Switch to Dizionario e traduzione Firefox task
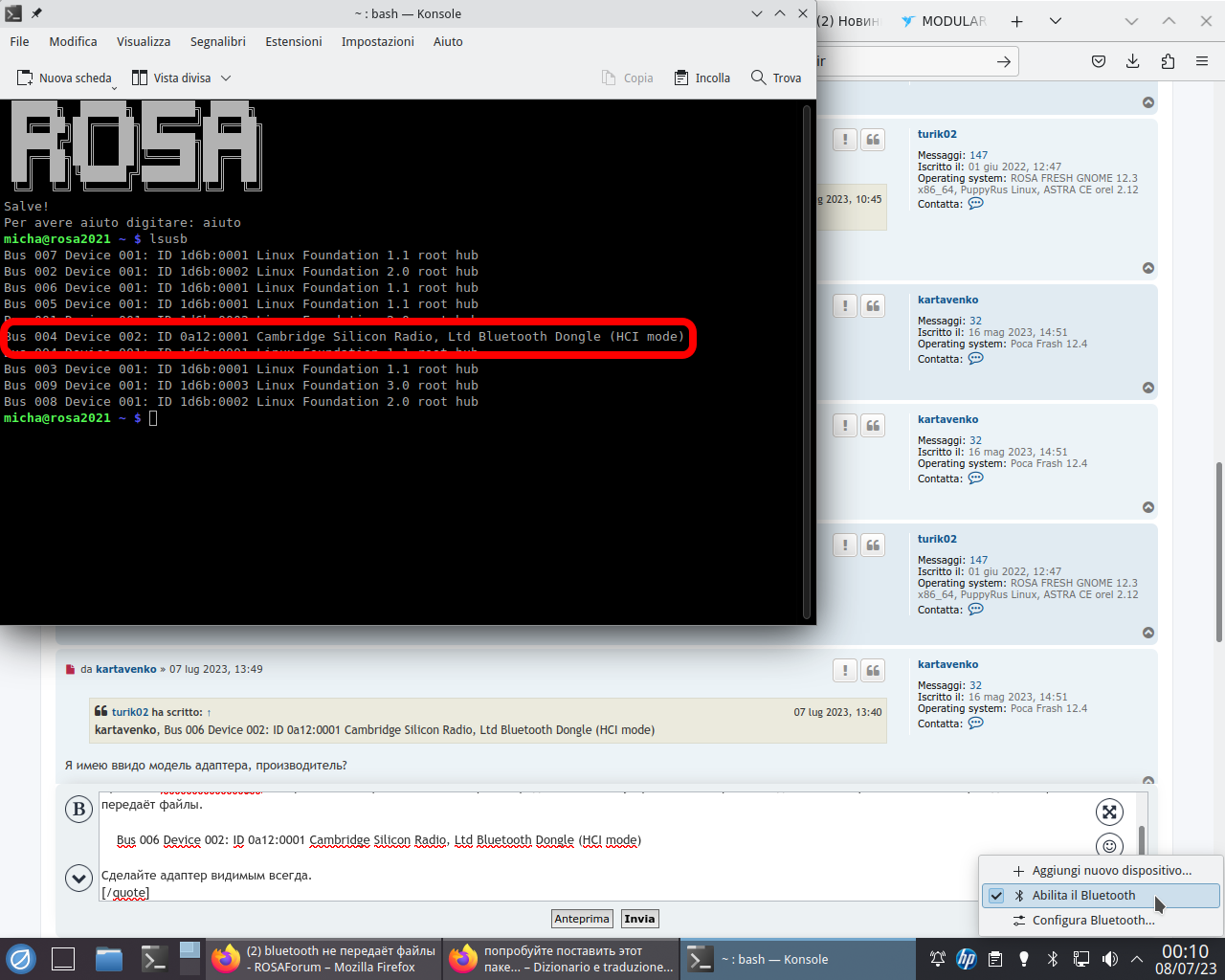The image size is (1225, 980). 561,959
